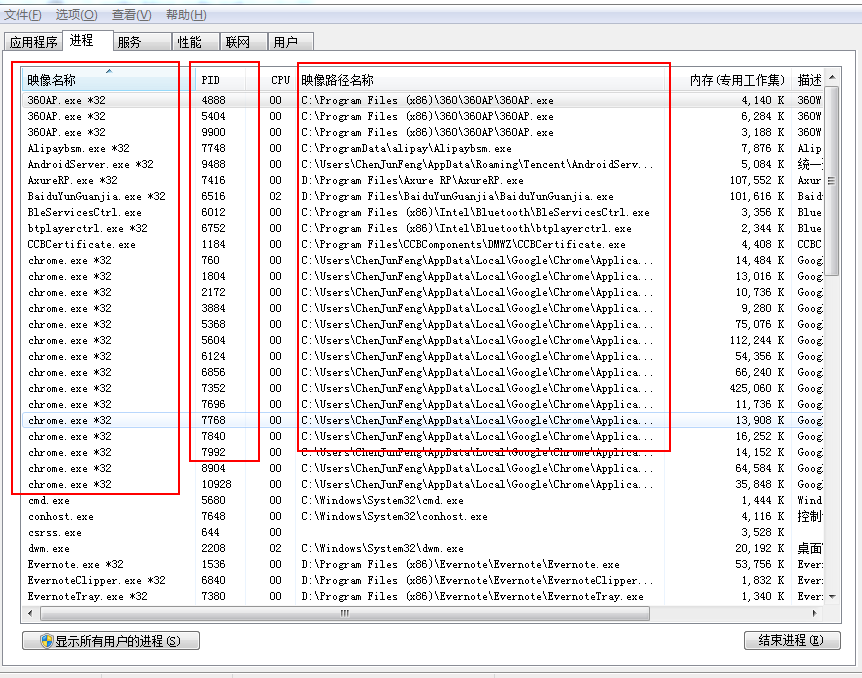Select the BaiduYunGuanjia.exe *32 process
The width and height of the screenshot is (862, 678).
(422, 196)
